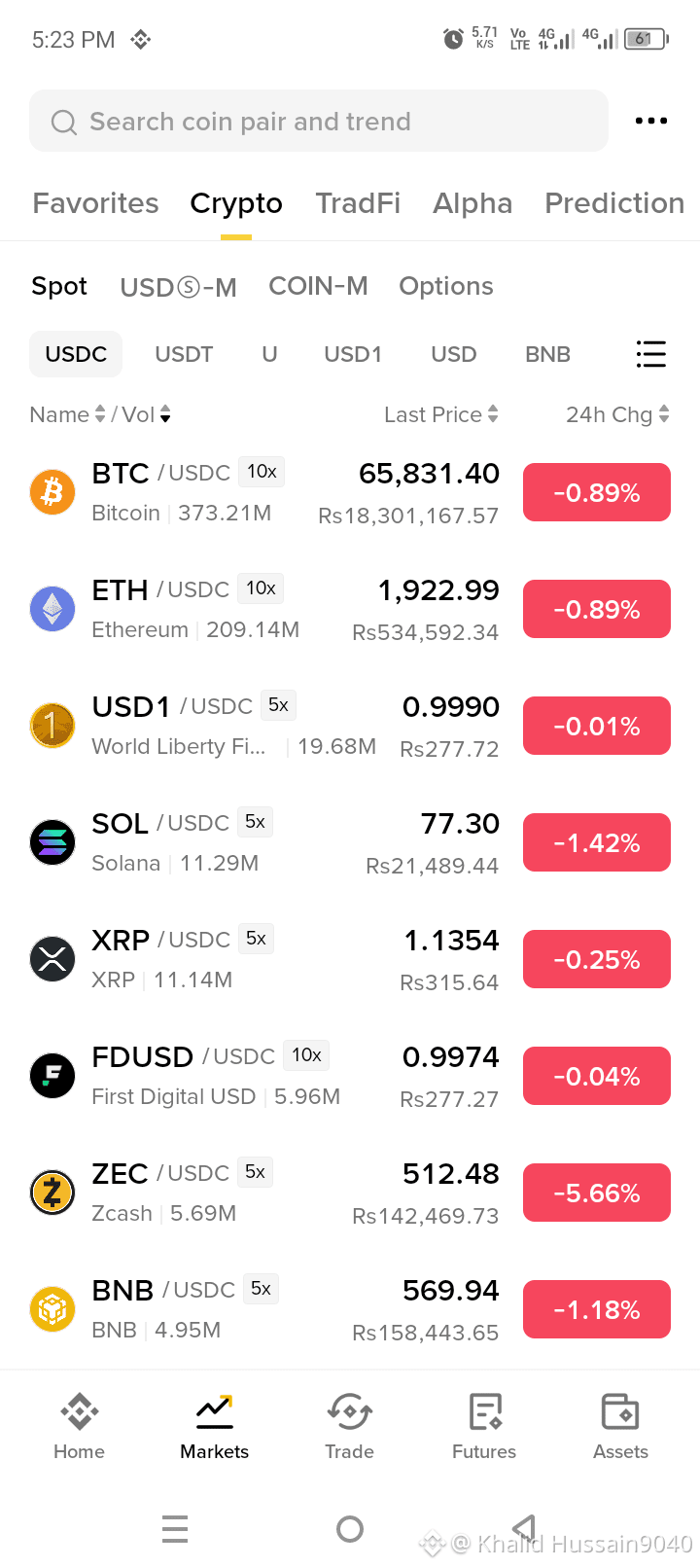Open the Home tab icon

(79, 1411)
